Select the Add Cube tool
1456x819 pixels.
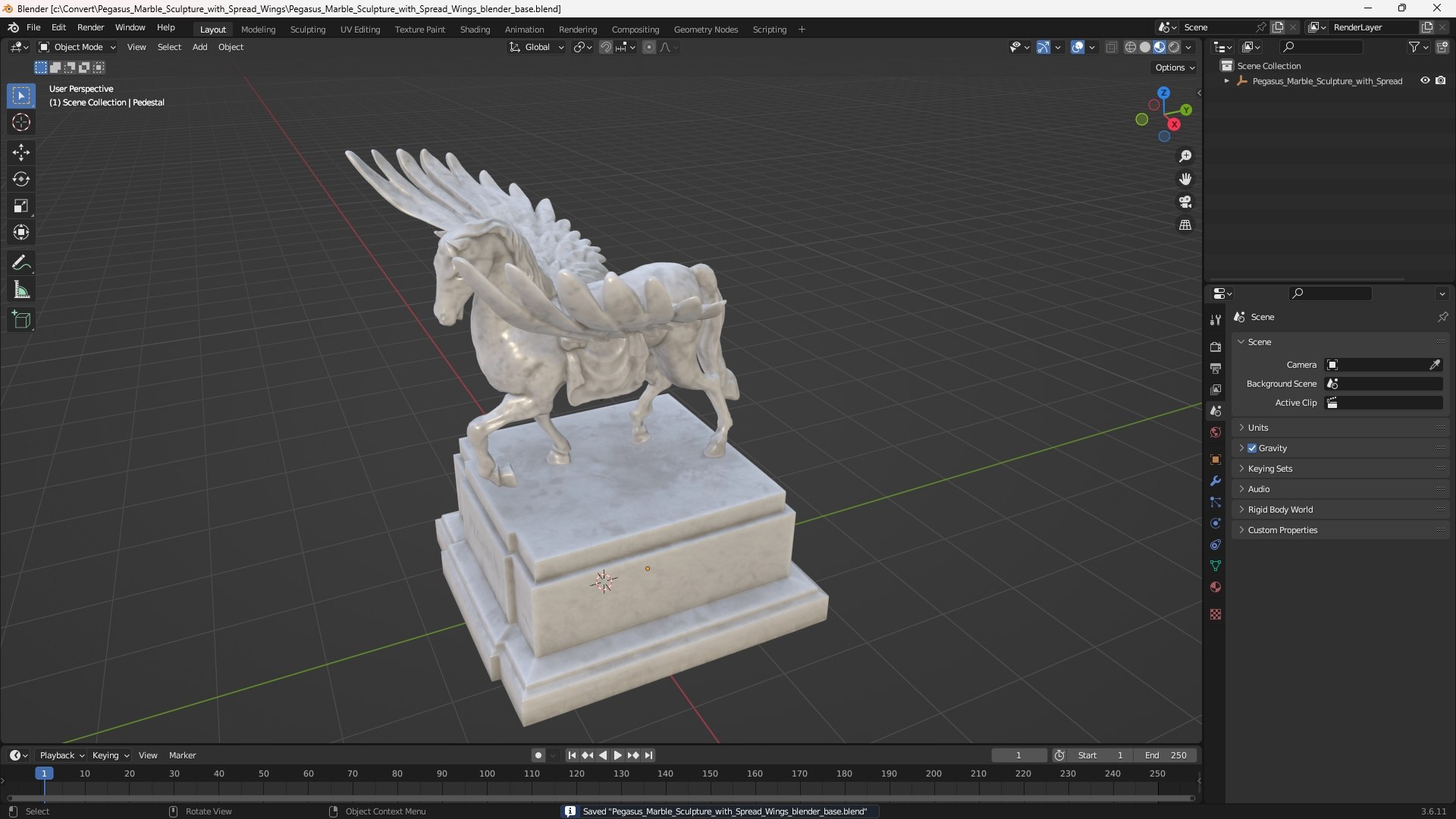tap(21, 320)
